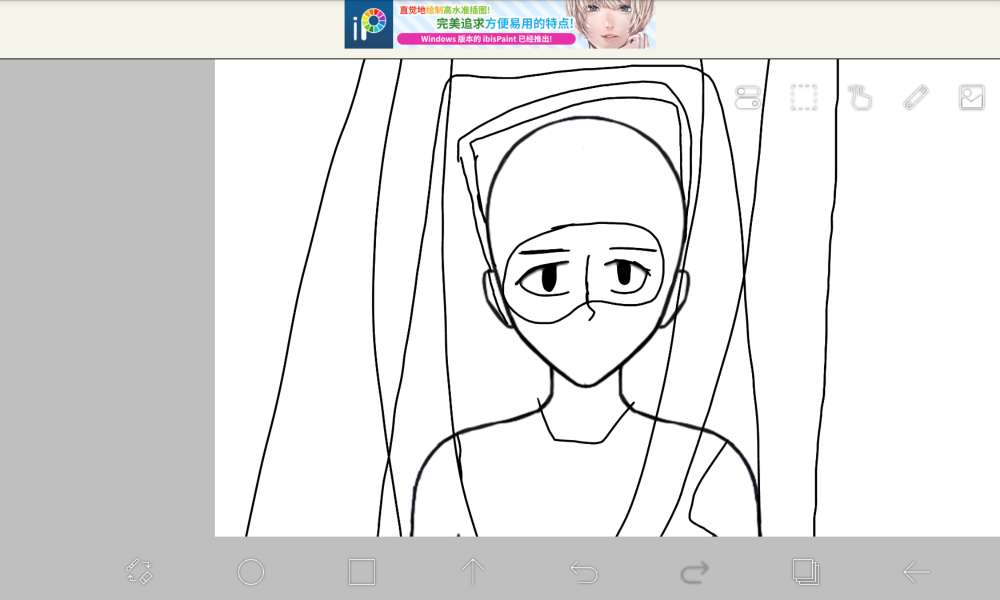Open the color picker circle
Screen dimensions: 1000x600
250,572
